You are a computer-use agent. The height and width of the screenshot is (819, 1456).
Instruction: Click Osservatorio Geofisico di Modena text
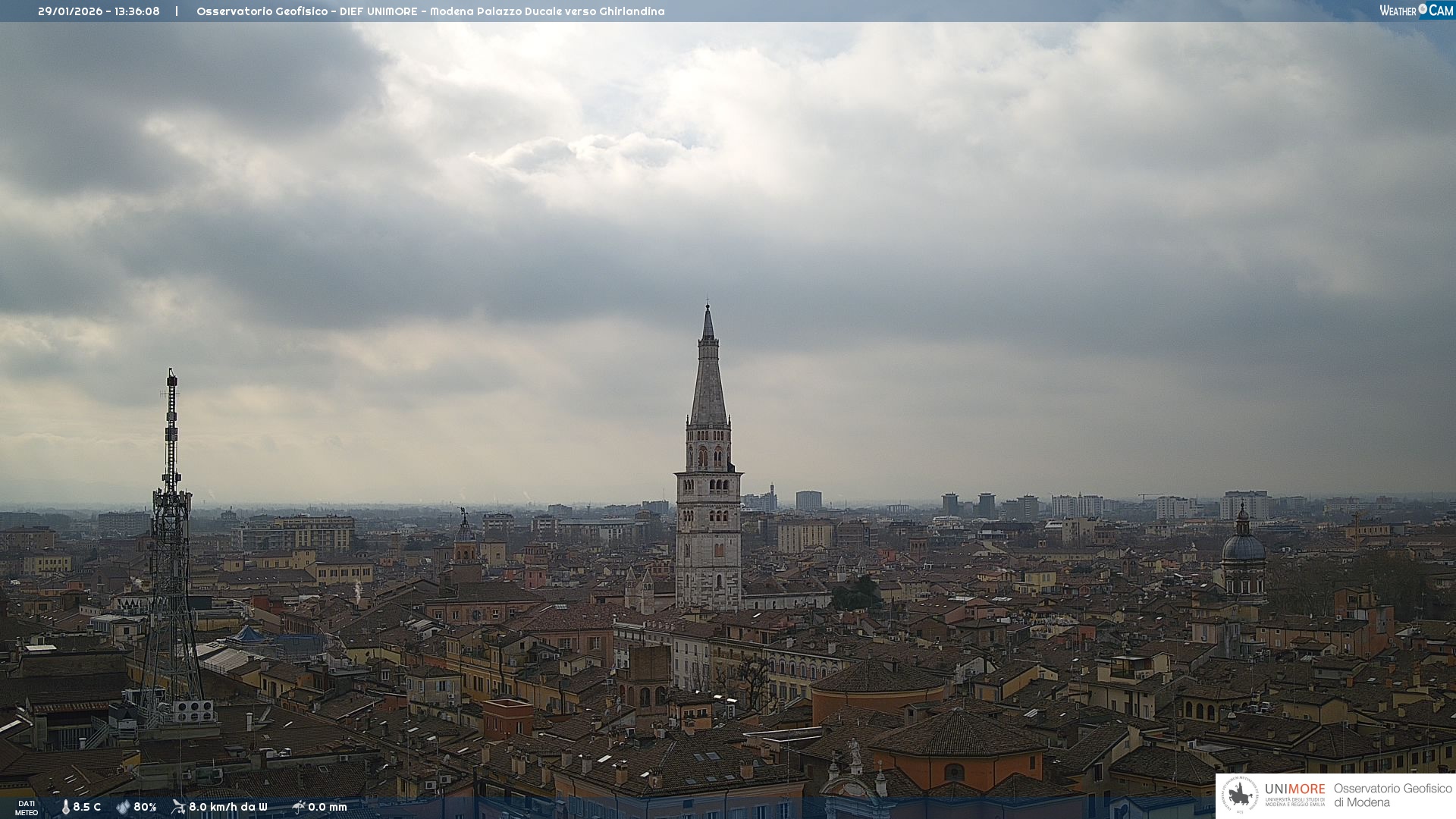(x=1392, y=795)
